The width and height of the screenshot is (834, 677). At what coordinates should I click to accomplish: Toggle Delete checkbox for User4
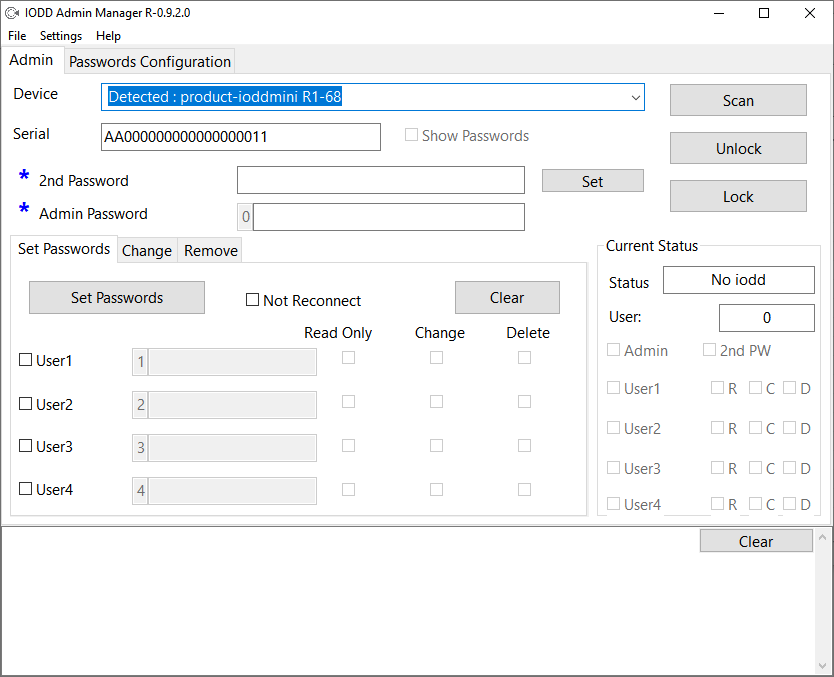pos(524,489)
